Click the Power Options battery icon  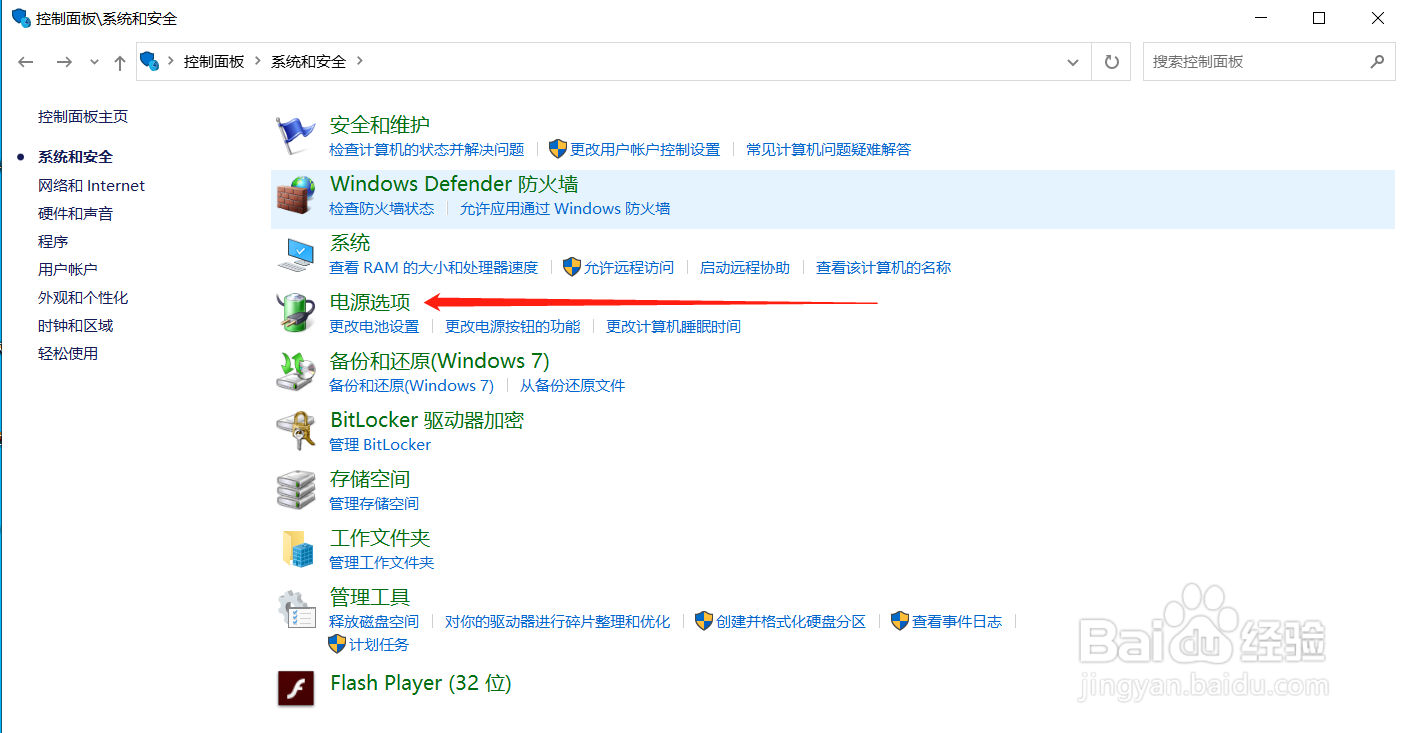pyautogui.click(x=295, y=313)
